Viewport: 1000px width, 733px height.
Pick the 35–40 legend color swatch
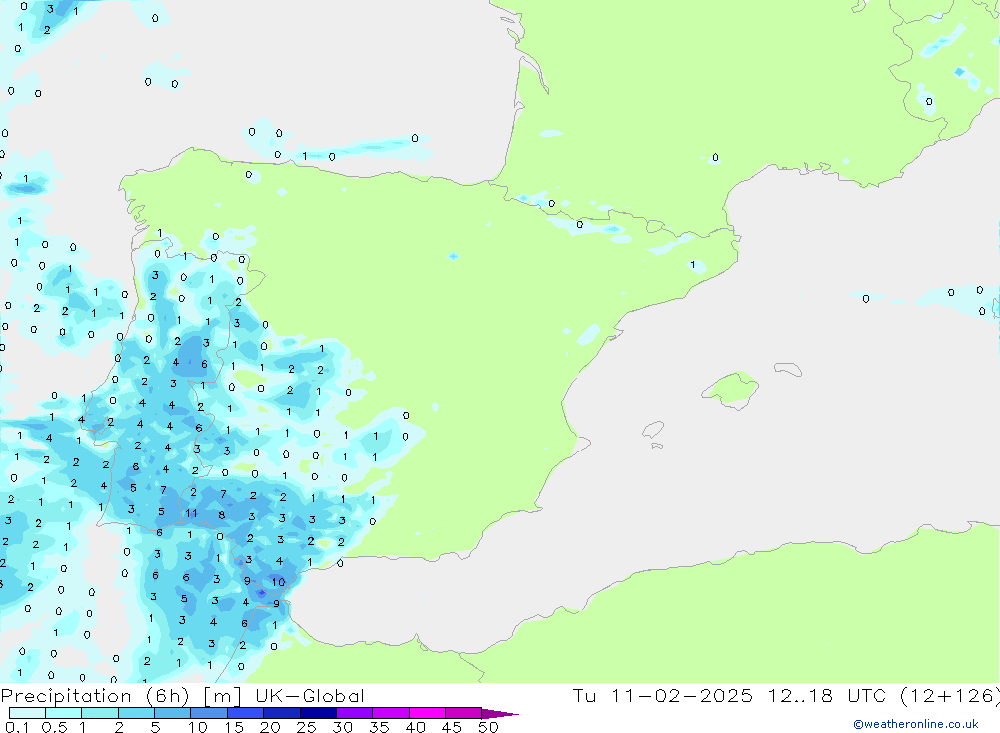click(x=391, y=713)
